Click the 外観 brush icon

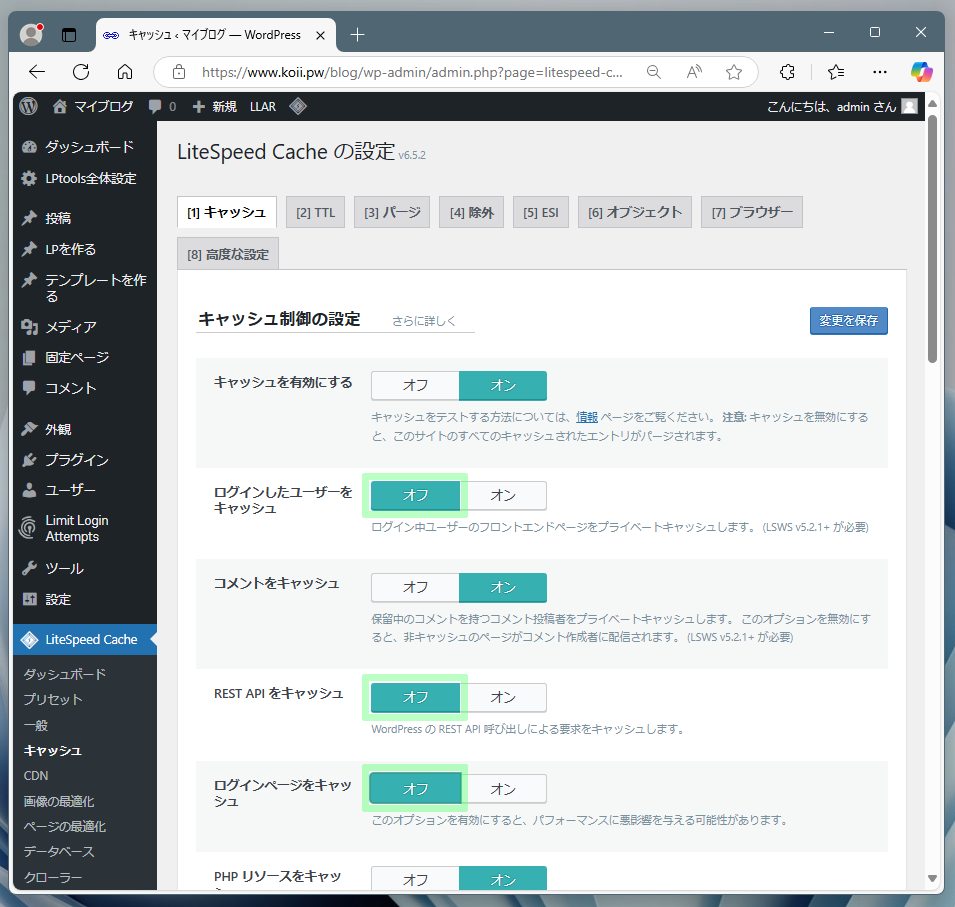[29, 429]
